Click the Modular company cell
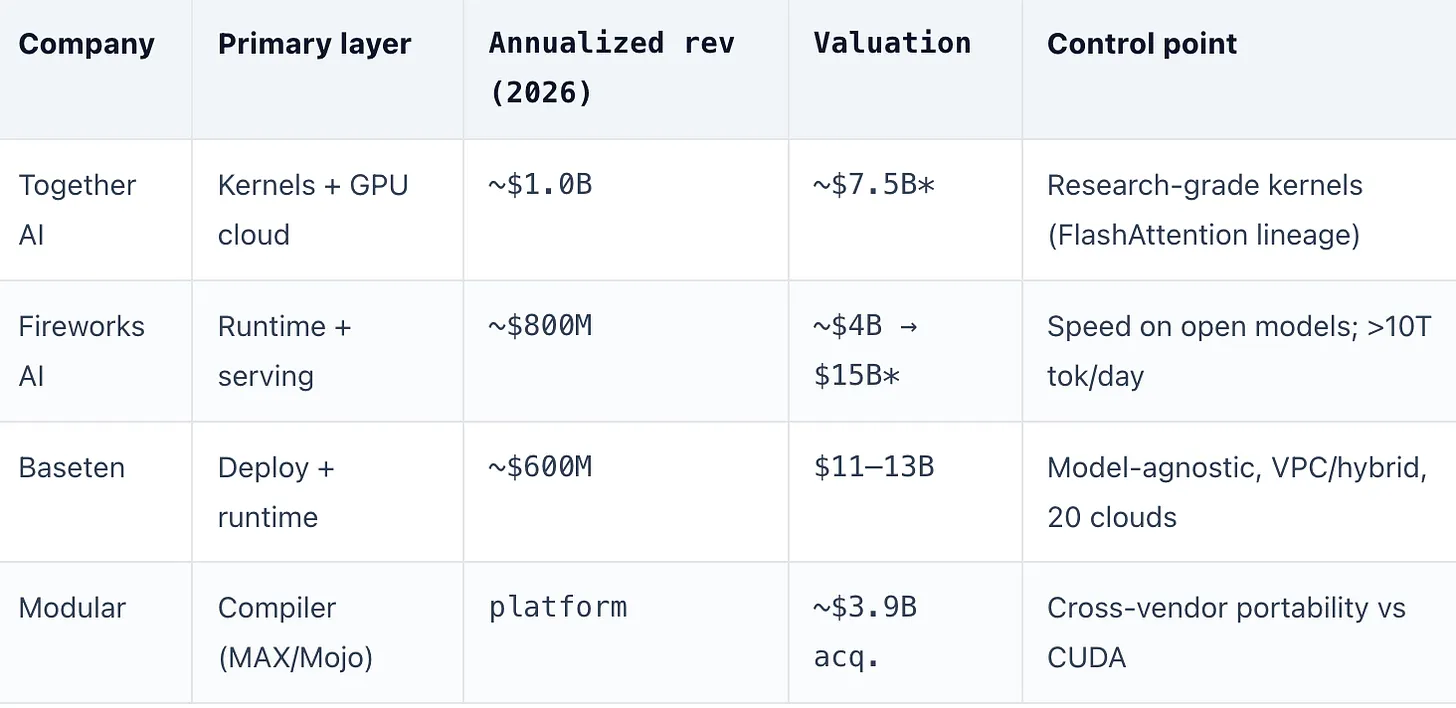Image resolution: width=1456 pixels, height=708 pixels. pos(72,608)
